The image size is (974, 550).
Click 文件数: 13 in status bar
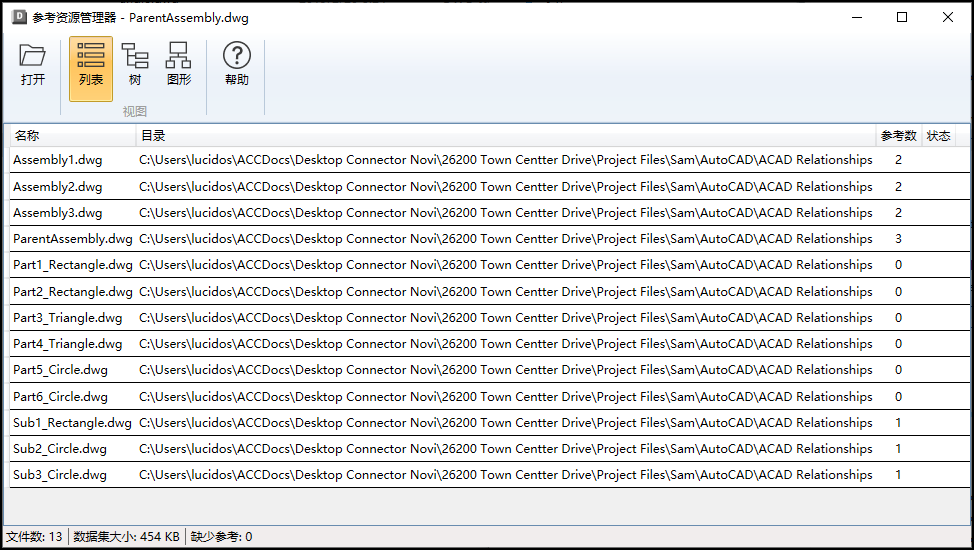coord(34,536)
